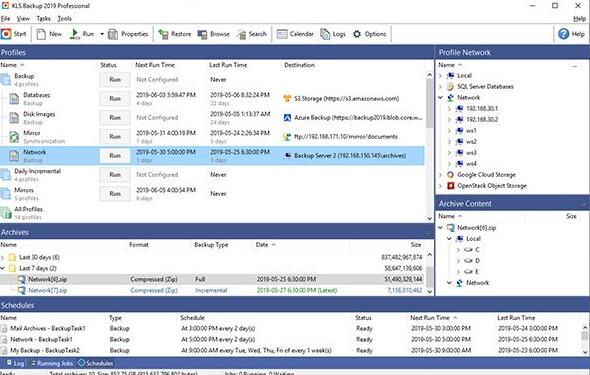590x375 pixels.
Task: Click the Start toolbar icon
Action: point(6,34)
